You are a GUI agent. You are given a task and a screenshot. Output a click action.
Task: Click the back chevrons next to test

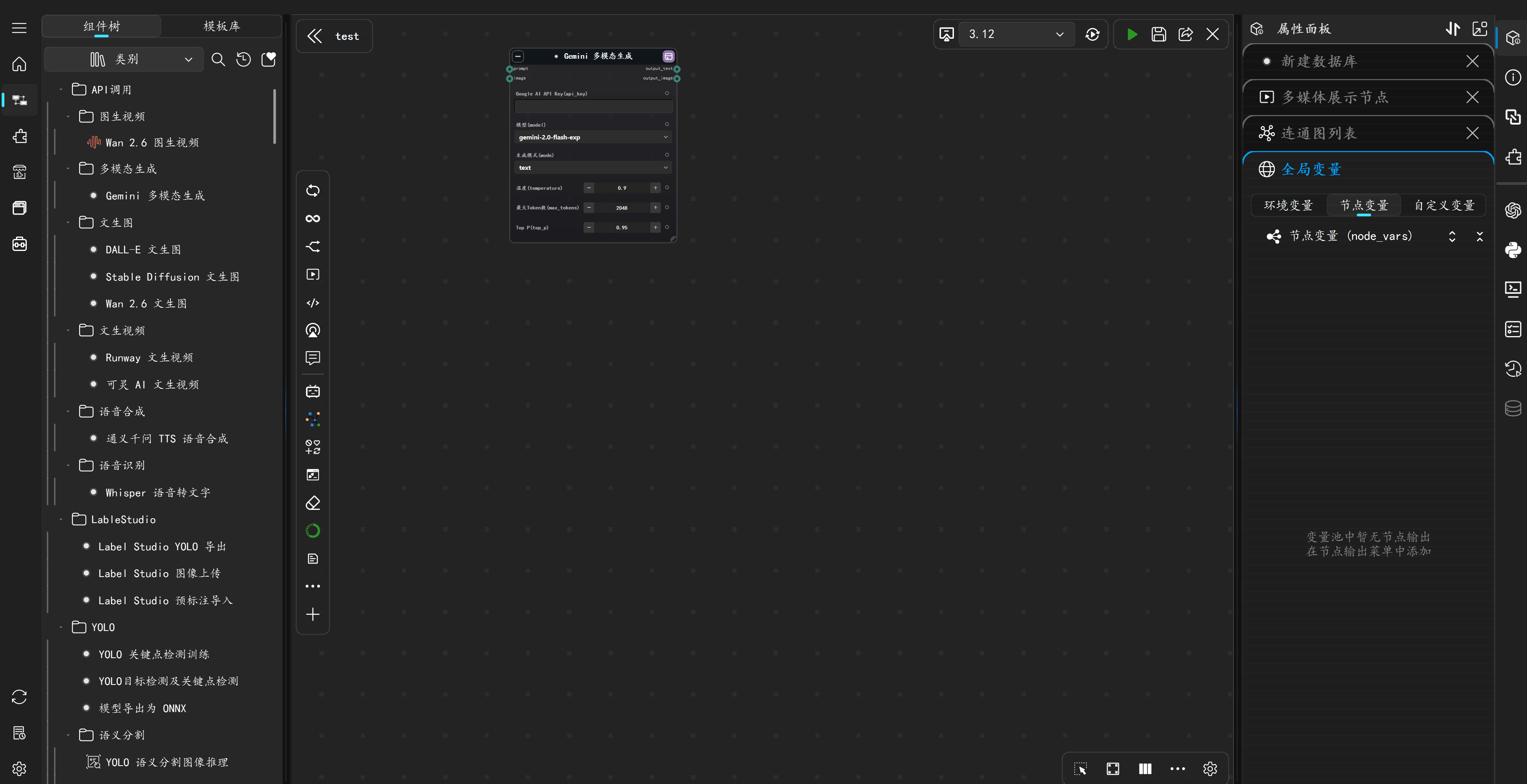(315, 36)
